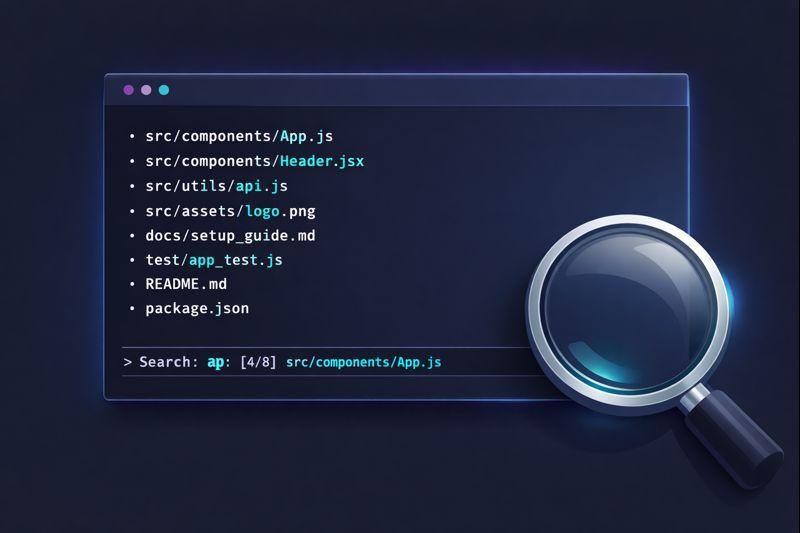
Task: Click the 'Search:' prompt label
Action: coord(168,362)
